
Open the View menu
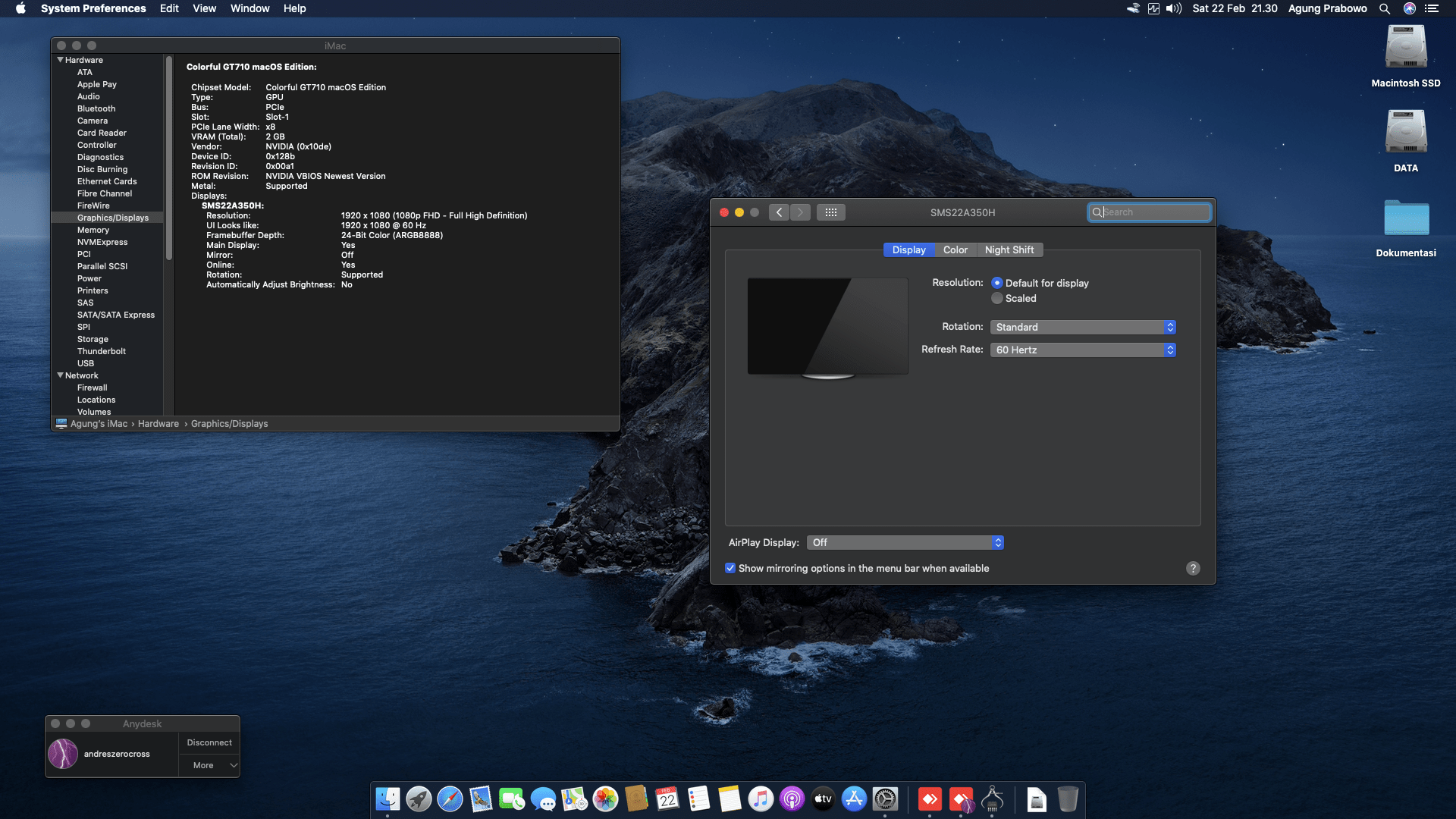[x=204, y=8]
